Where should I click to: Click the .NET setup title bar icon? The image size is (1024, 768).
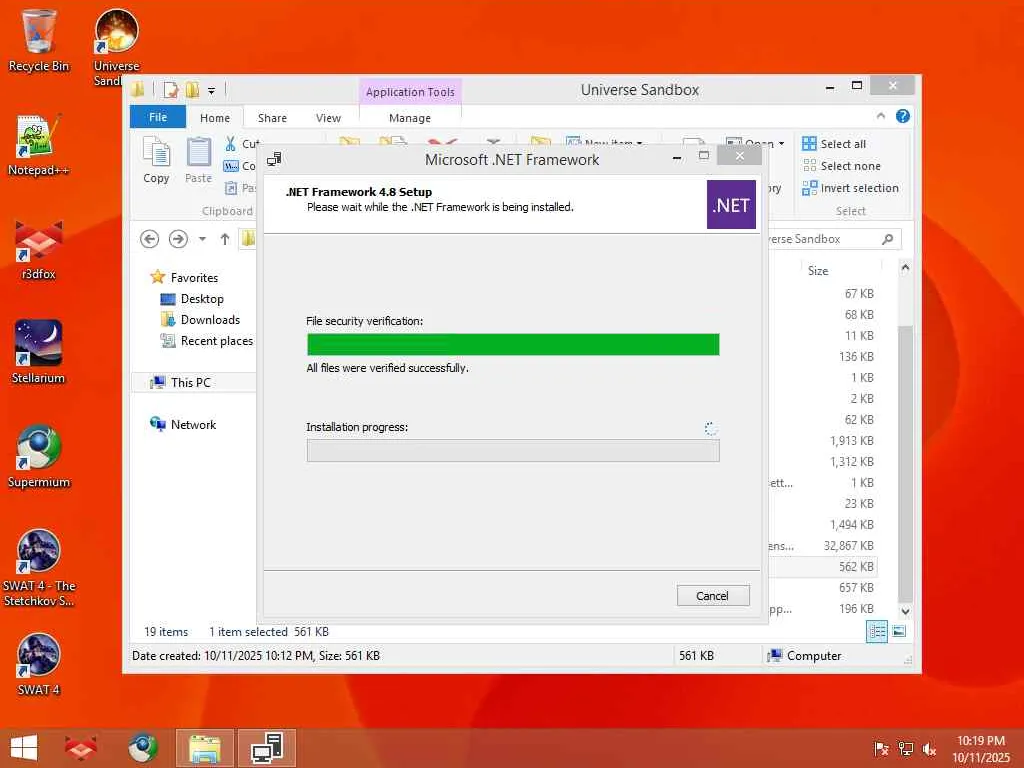(274, 159)
